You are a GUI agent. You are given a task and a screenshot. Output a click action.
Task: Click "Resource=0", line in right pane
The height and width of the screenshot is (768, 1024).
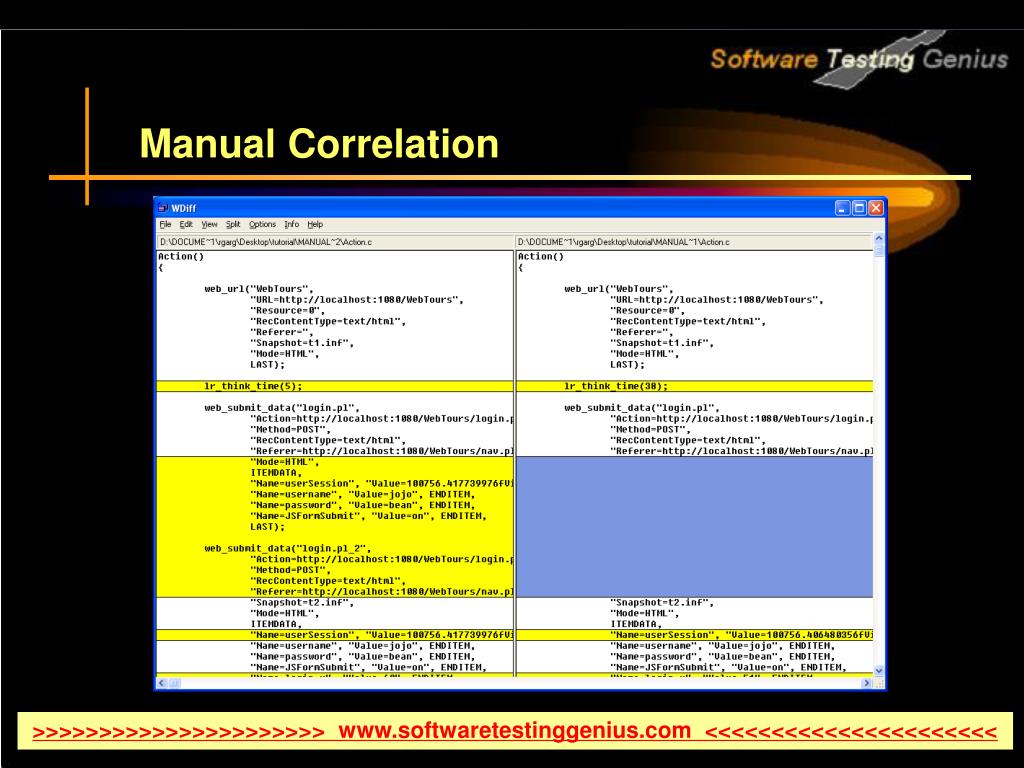pos(647,310)
